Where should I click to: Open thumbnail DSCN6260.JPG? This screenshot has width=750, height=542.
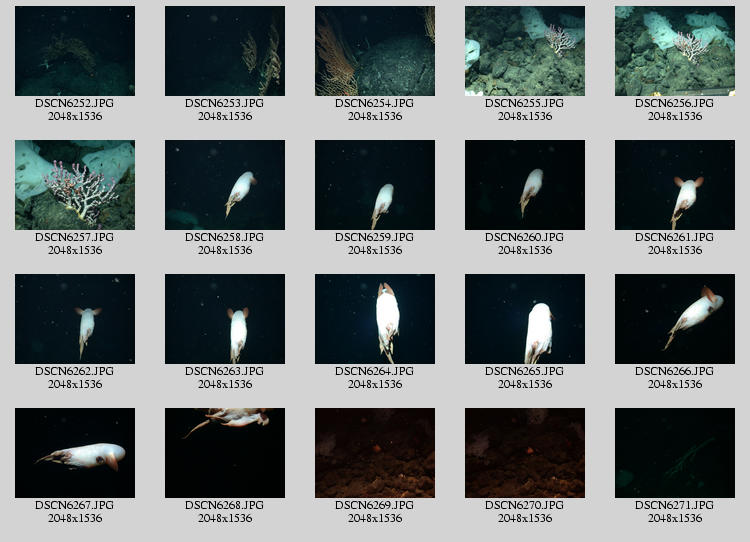[525, 185]
